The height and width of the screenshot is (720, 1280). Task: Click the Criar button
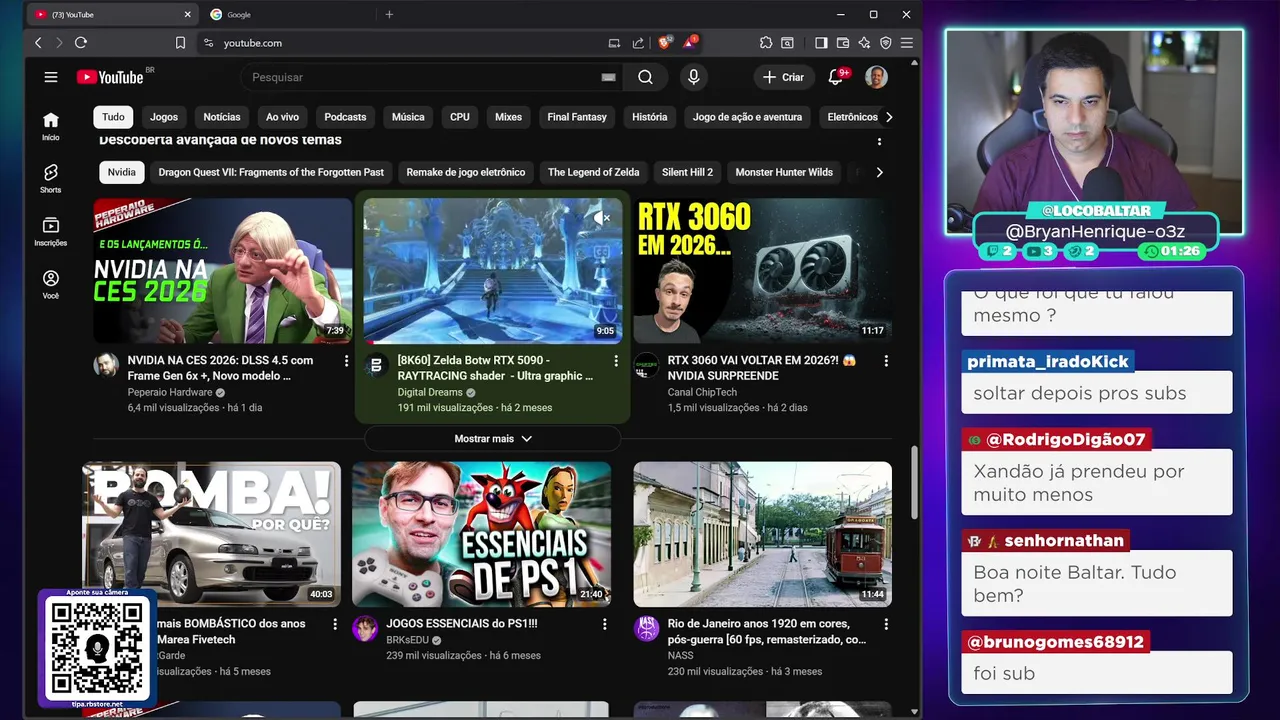point(782,77)
